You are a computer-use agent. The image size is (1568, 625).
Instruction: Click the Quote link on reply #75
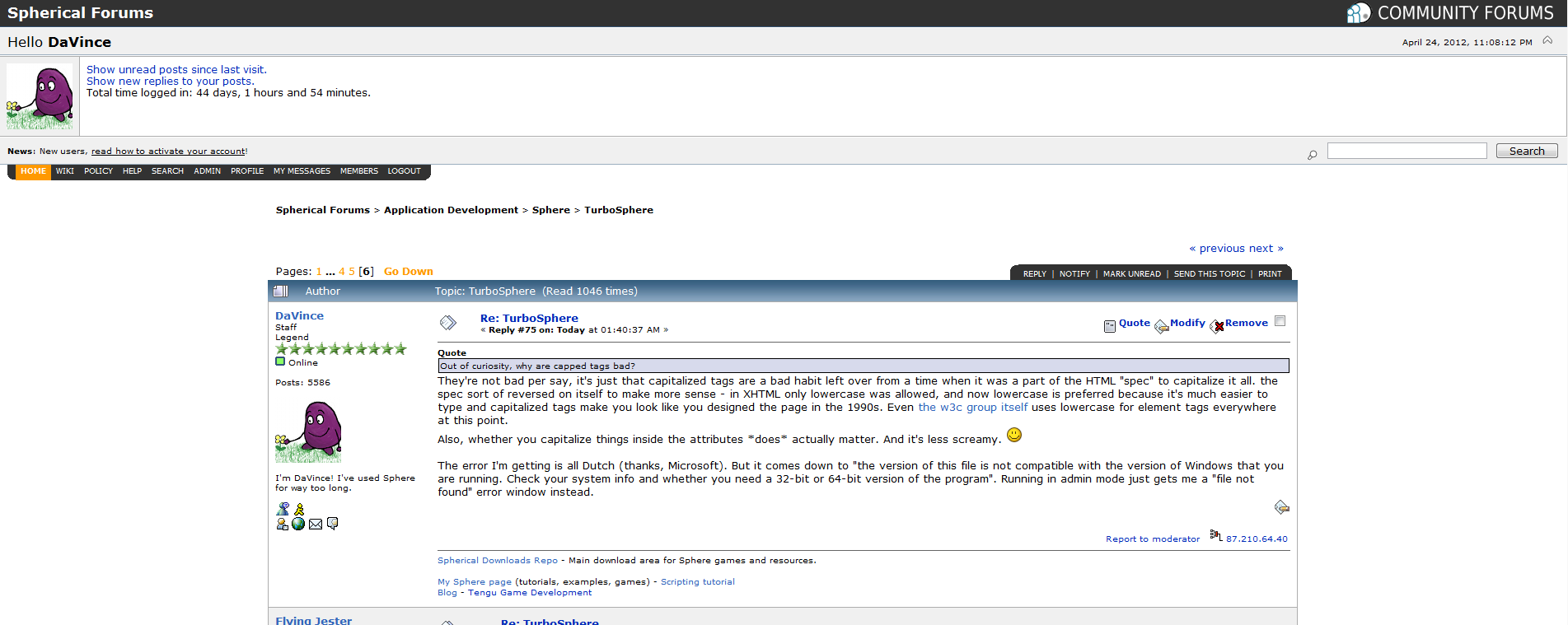pyautogui.click(x=1135, y=323)
